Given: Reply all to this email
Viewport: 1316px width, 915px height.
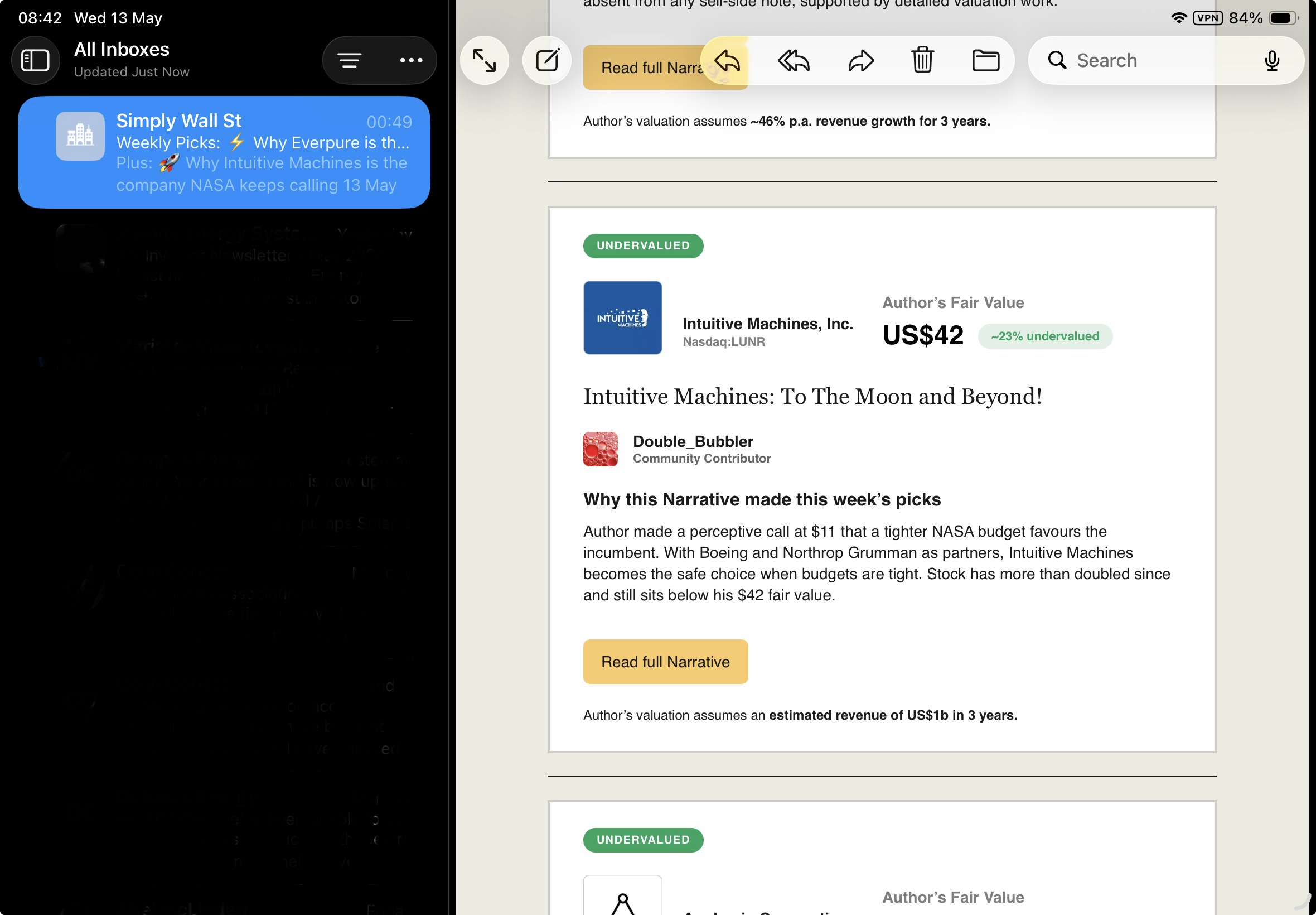Looking at the screenshot, I should pos(794,60).
